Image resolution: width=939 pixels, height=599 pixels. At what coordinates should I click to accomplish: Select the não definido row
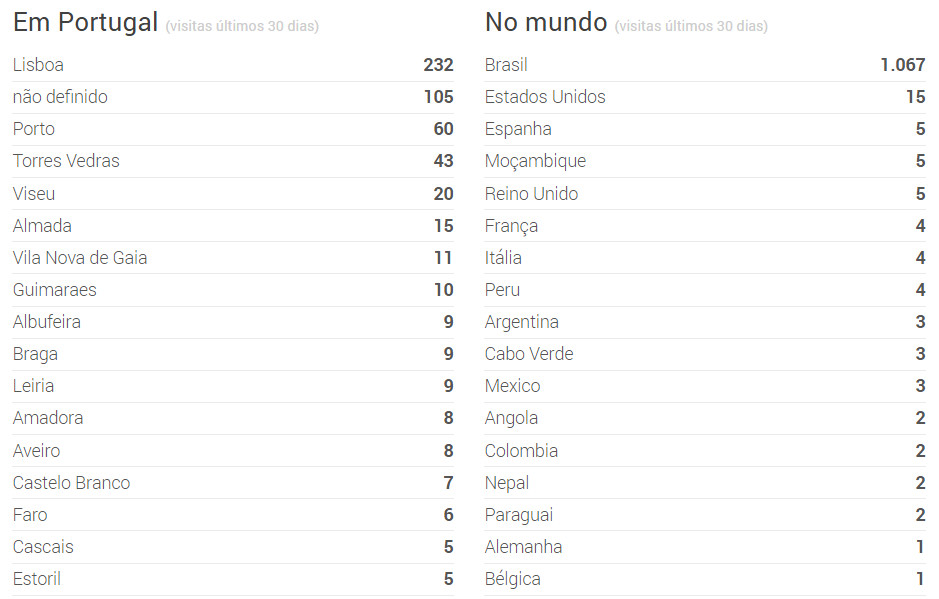pos(233,97)
